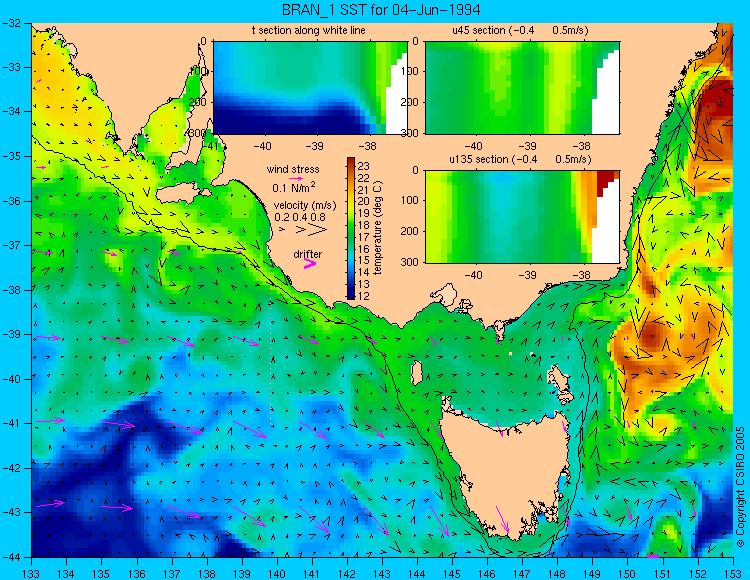Screen dimensions: 750x580
Task: Click the magenta marker on bottom axis near 151
Action: tap(652, 556)
